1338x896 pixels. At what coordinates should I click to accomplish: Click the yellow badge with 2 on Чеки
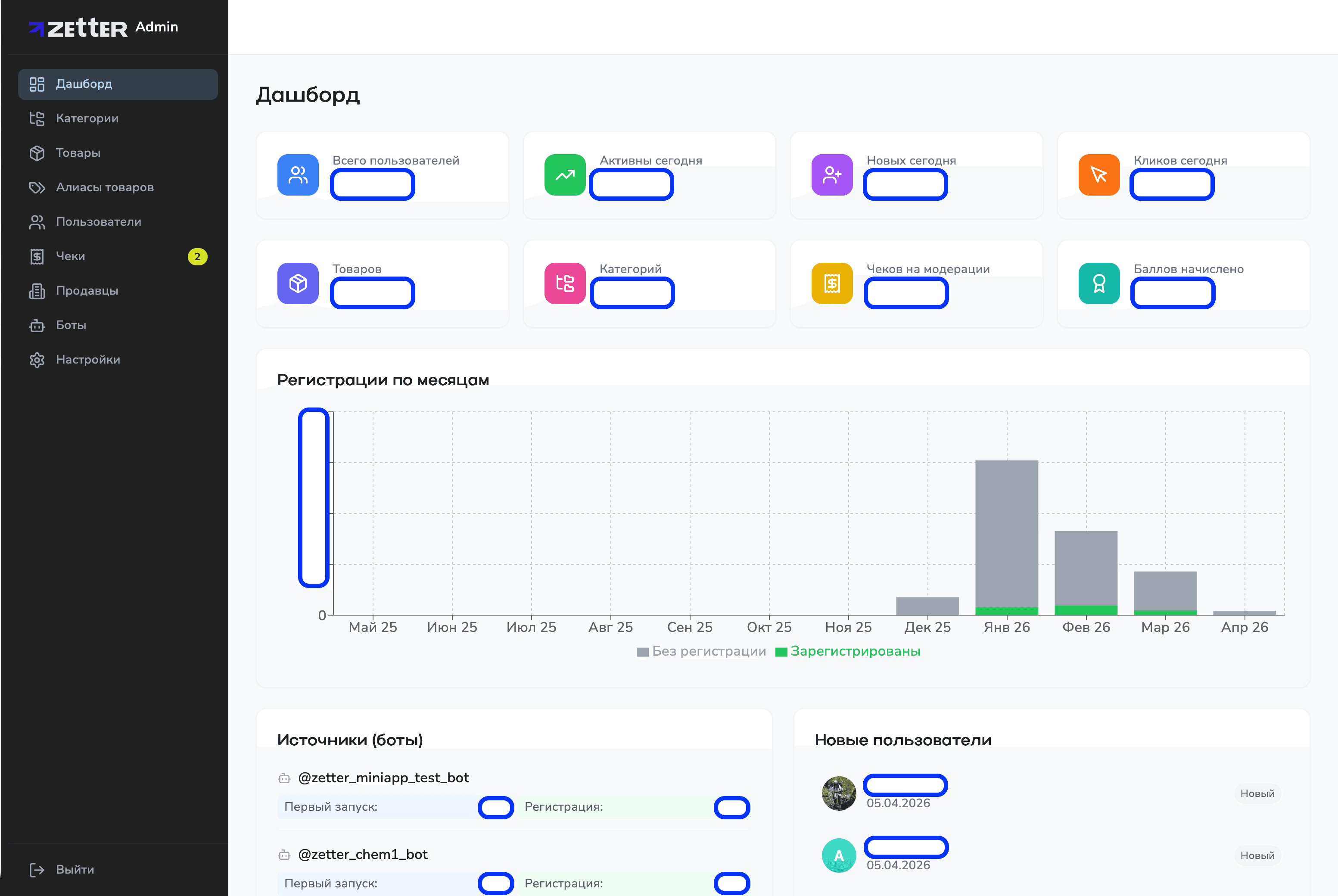tap(197, 257)
